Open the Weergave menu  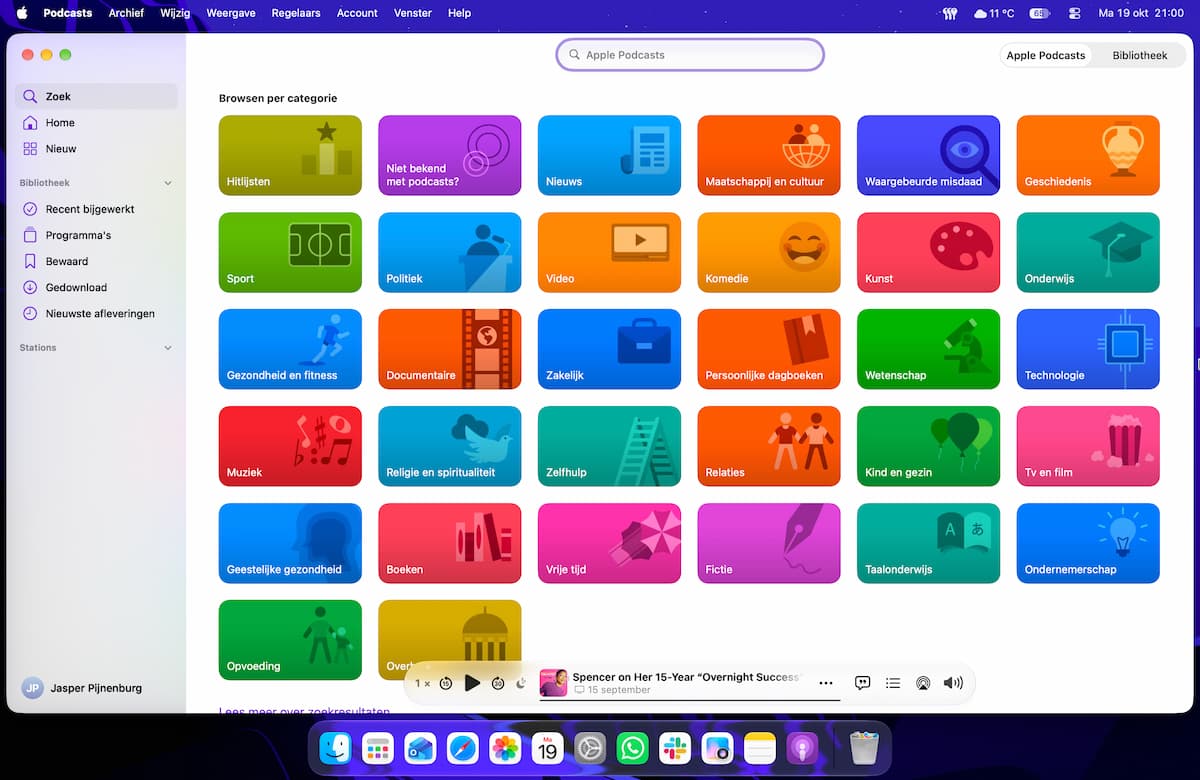(229, 13)
